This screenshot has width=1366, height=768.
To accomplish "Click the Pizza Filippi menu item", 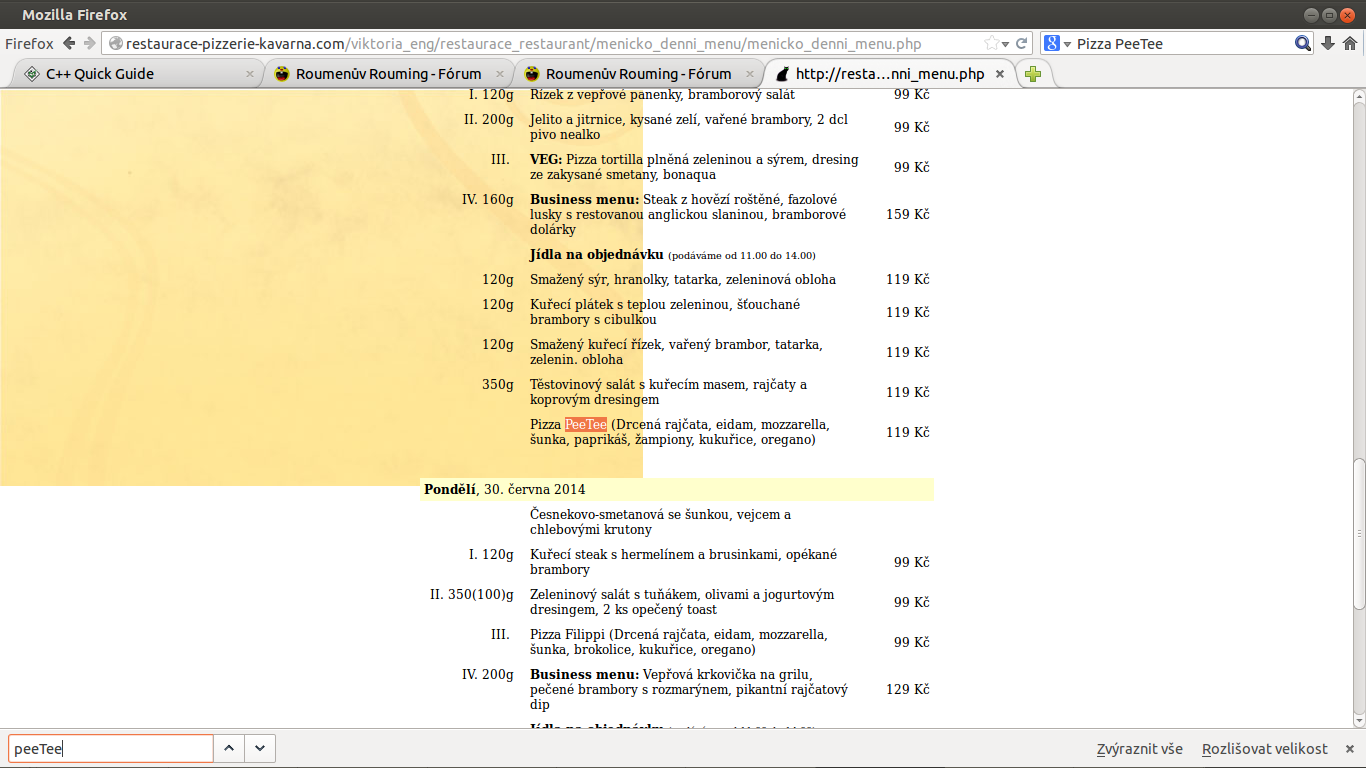I will 679,642.
